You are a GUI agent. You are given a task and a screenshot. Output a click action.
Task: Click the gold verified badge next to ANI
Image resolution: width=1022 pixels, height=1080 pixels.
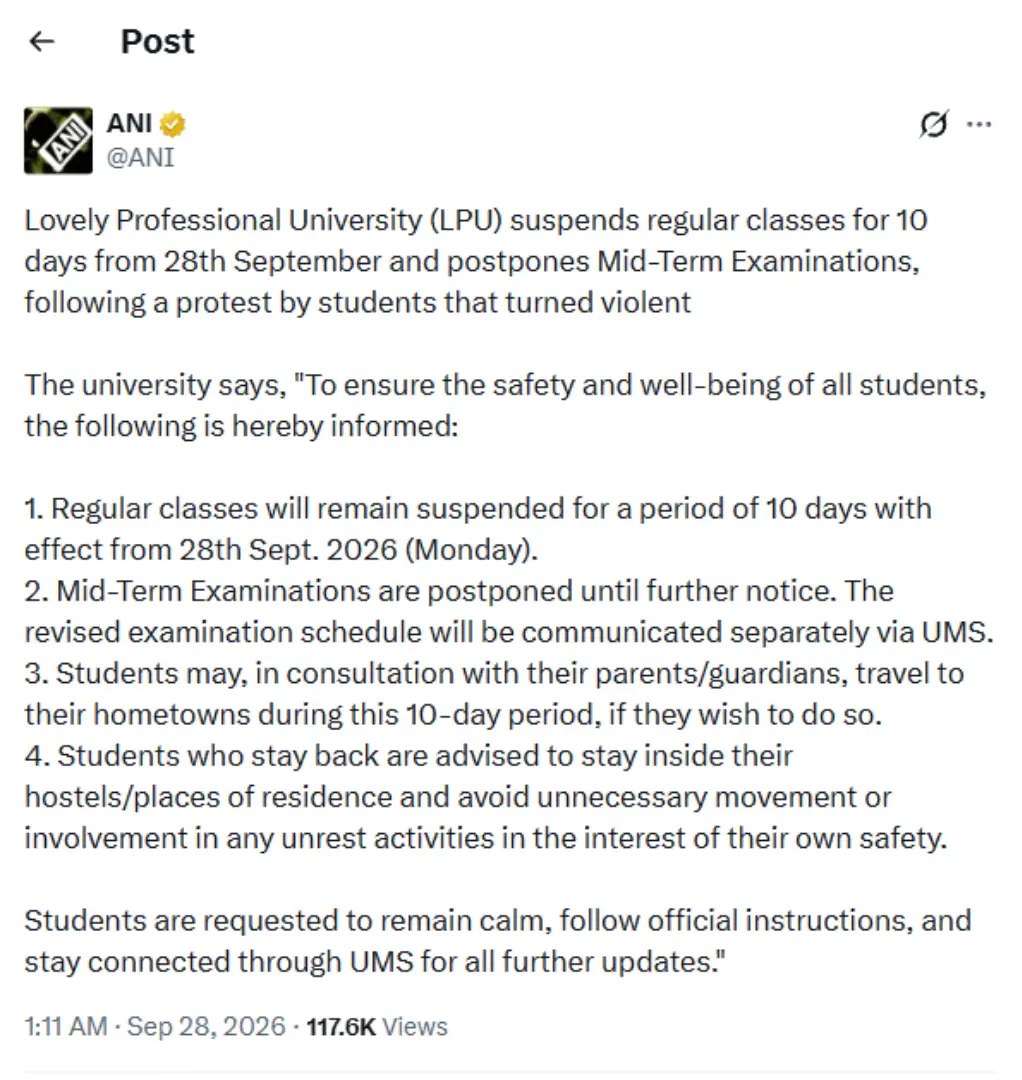172,125
